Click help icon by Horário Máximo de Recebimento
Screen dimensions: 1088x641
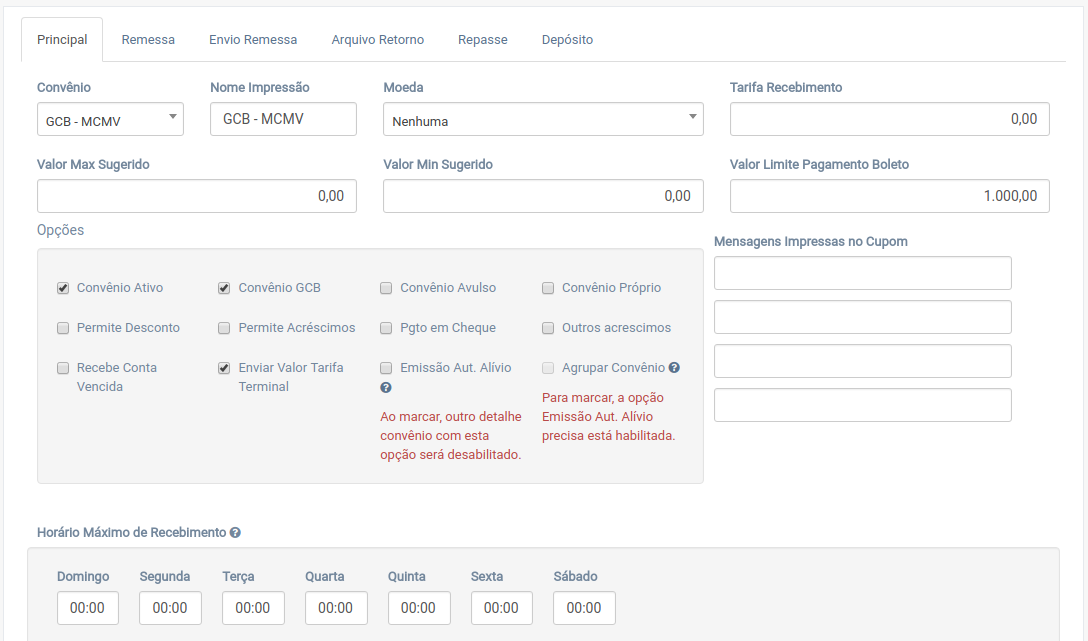pyautogui.click(x=235, y=533)
